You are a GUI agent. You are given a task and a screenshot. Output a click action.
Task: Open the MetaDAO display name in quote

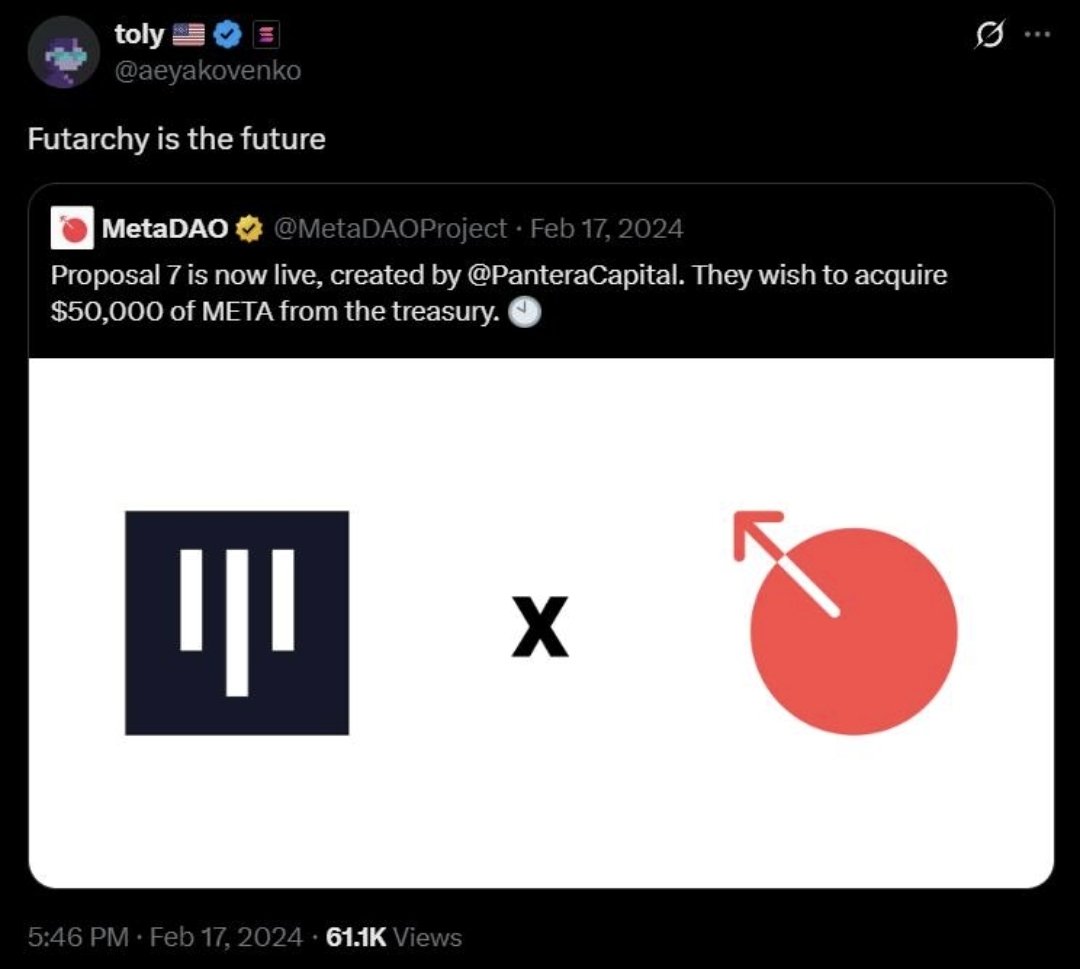[164, 230]
